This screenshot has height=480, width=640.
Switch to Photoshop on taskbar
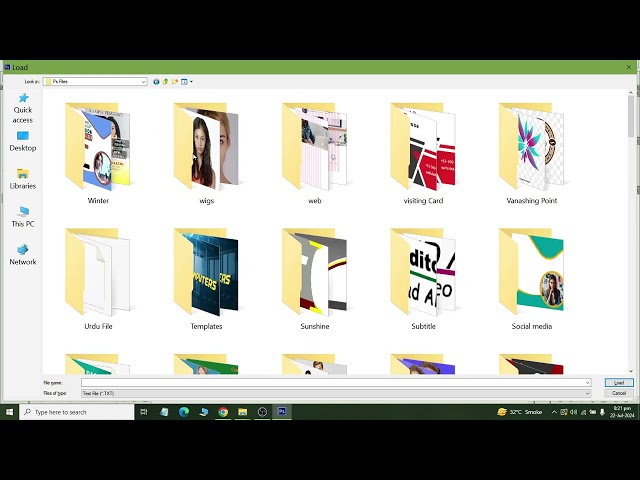click(282, 412)
